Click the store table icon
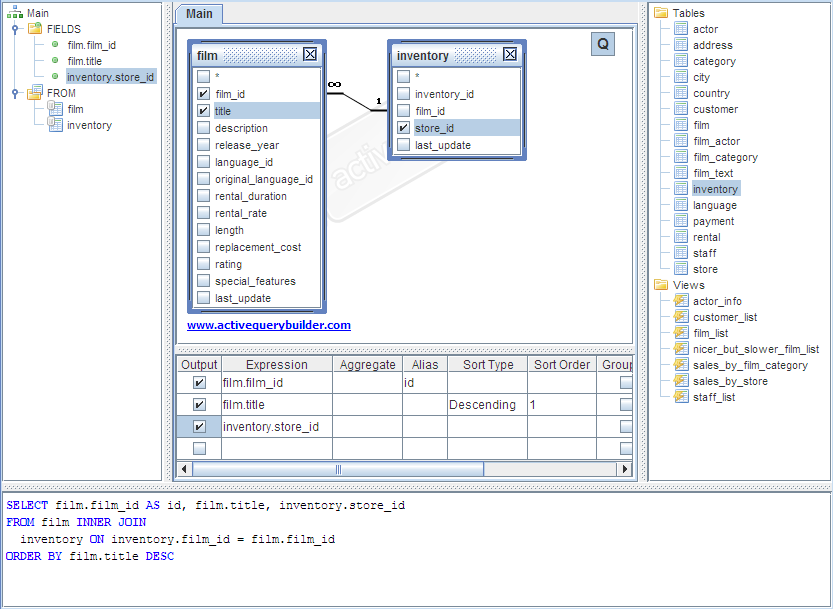The width and height of the screenshot is (833, 609). 681,268
